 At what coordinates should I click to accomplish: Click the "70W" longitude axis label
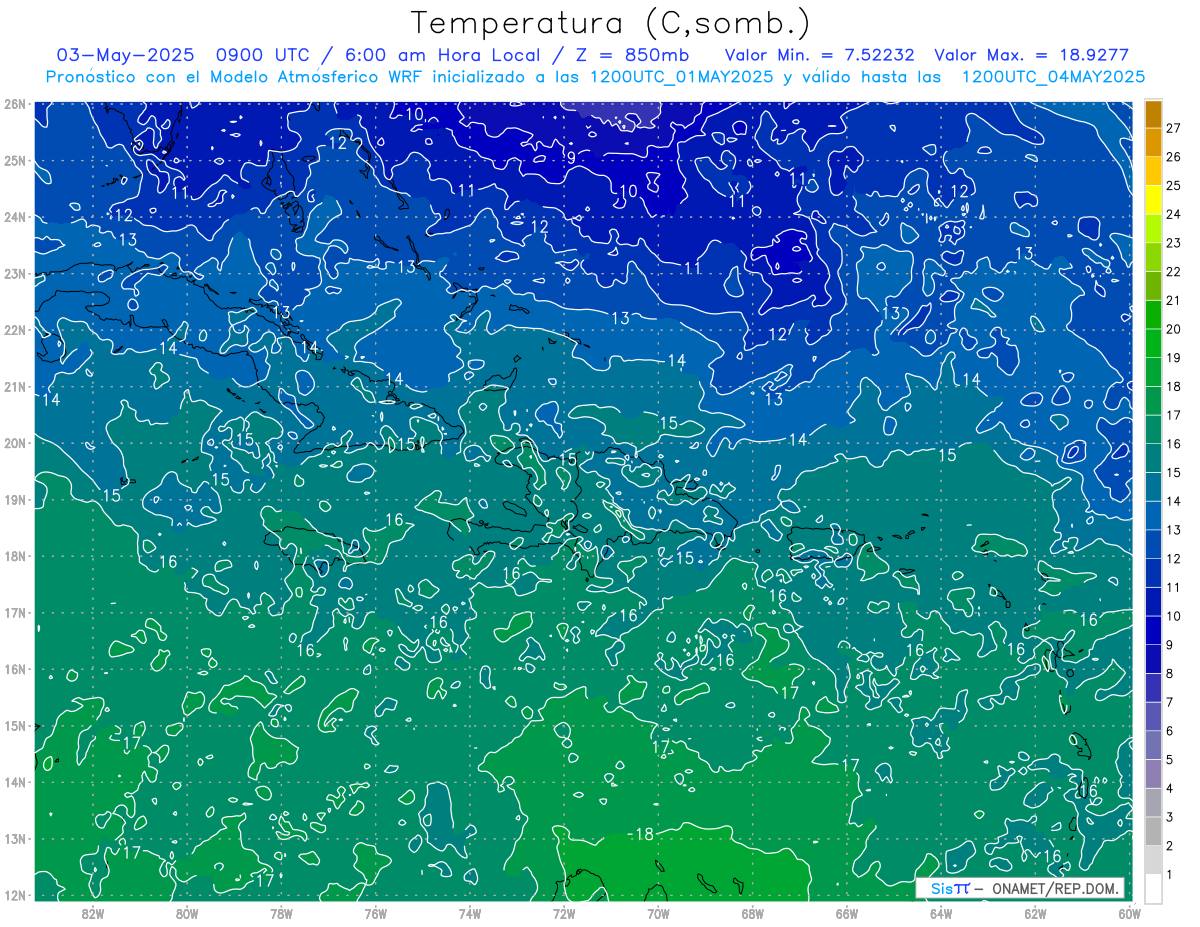658,912
